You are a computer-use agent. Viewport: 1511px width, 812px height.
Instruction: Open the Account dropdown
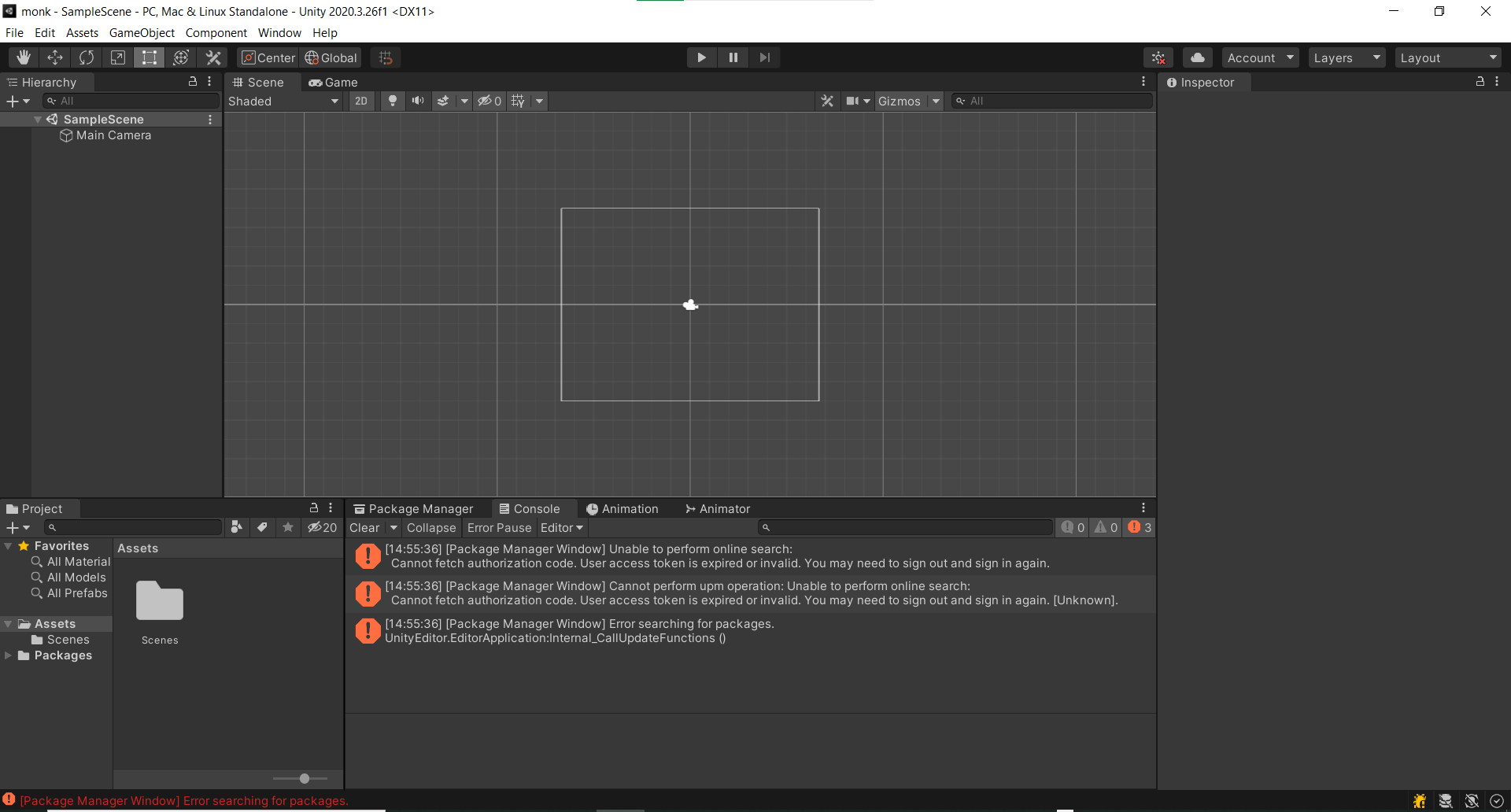pyautogui.click(x=1261, y=57)
